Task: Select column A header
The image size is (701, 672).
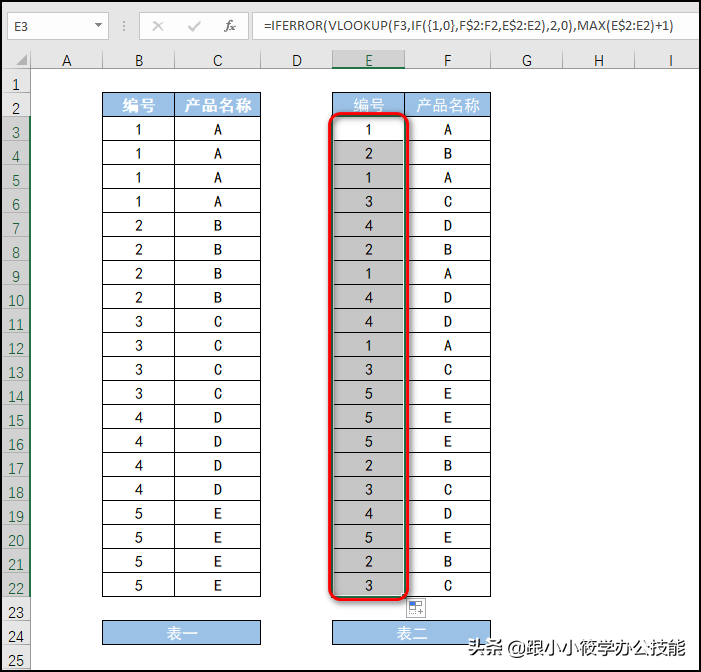Action: coord(67,60)
